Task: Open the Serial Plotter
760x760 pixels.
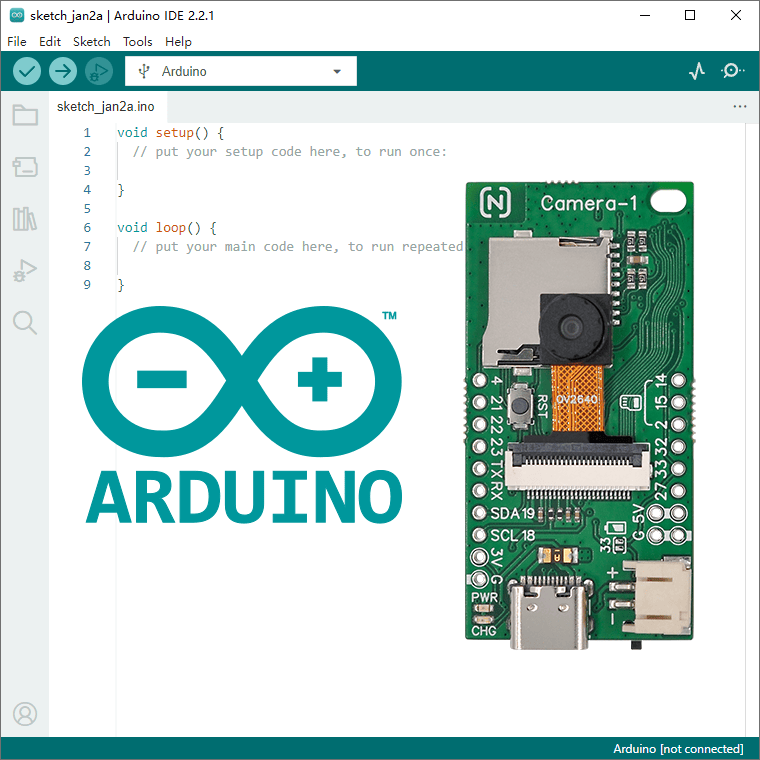Action: [697, 71]
